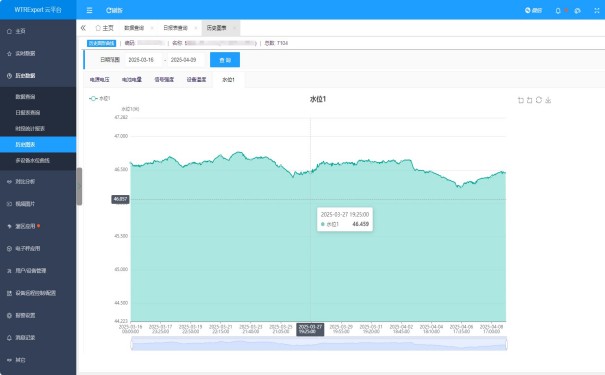605x375 pixels.
Task: Switch to the 电源电压 chart tab
Action: [x=100, y=79]
